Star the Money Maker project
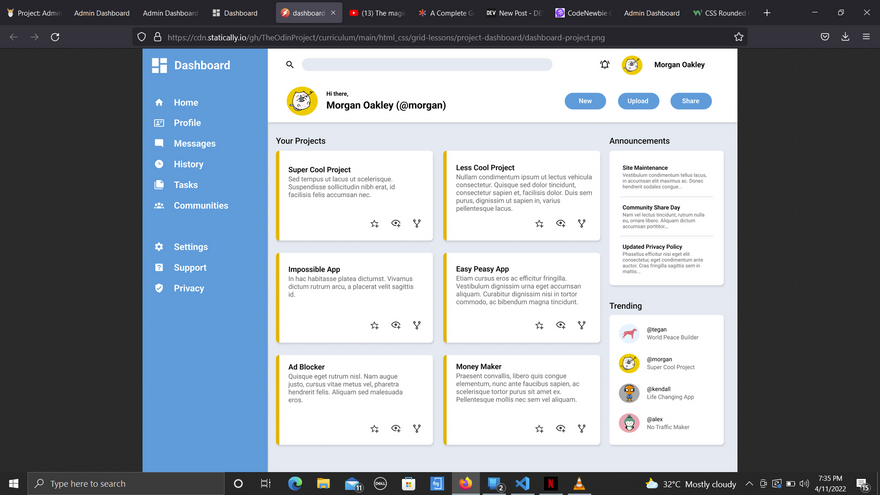Viewport: 880px width, 495px height. [540, 428]
